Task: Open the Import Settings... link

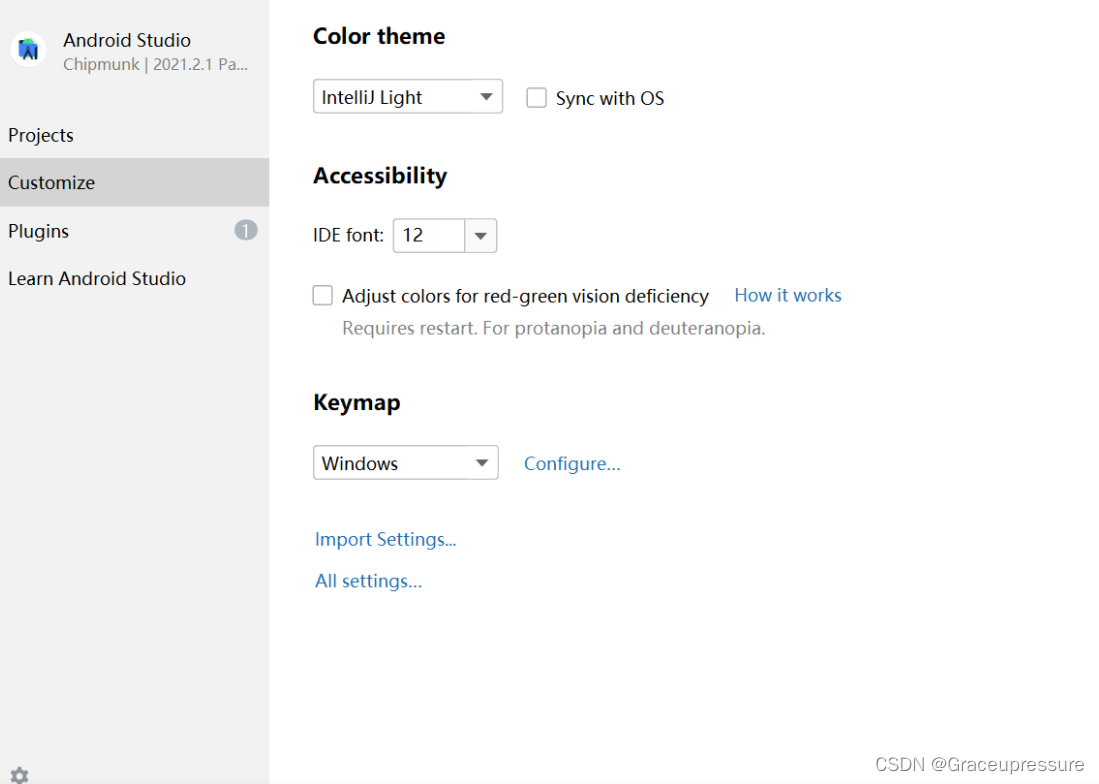Action: click(x=385, y=539)
